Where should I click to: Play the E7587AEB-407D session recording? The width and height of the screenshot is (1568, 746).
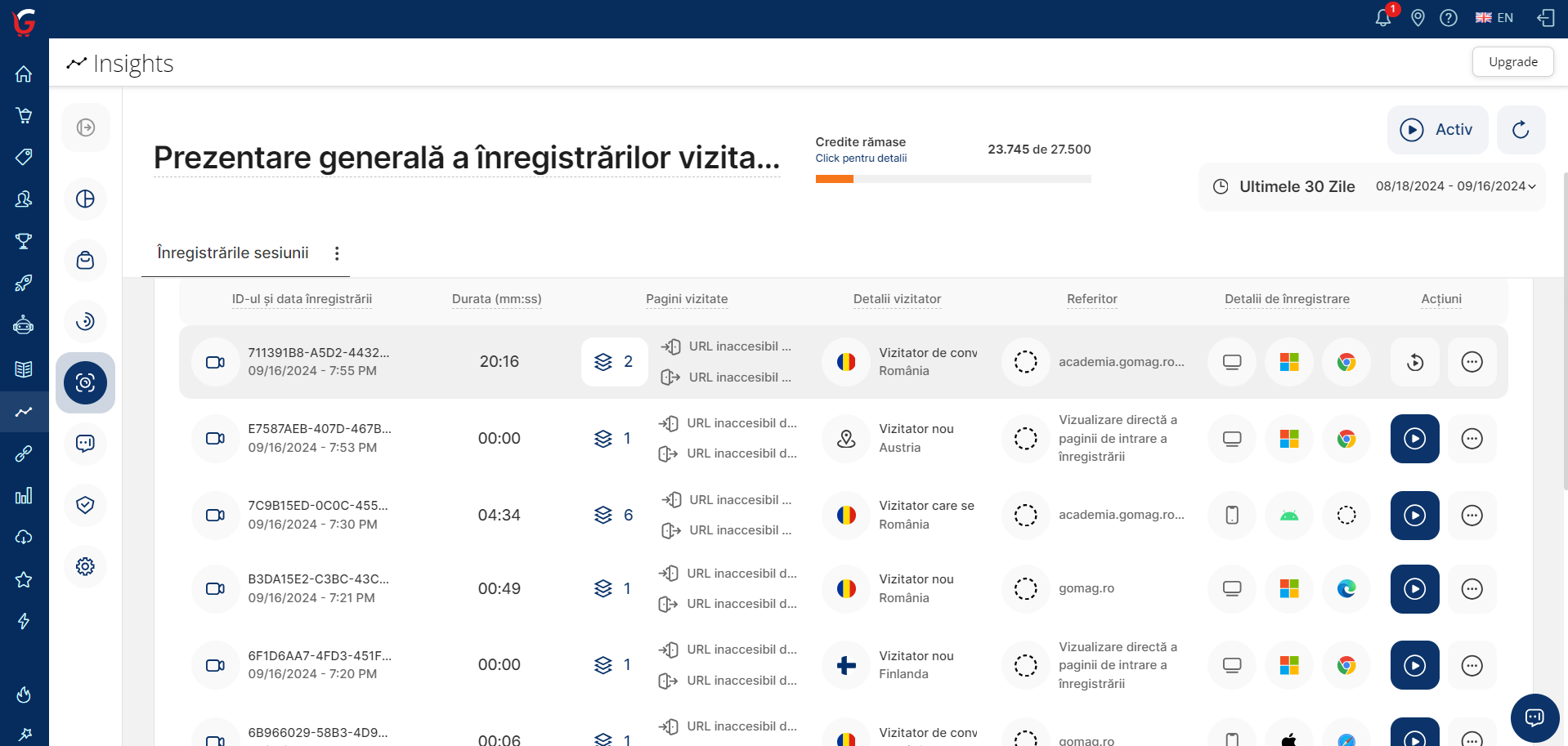point(1414,439)
